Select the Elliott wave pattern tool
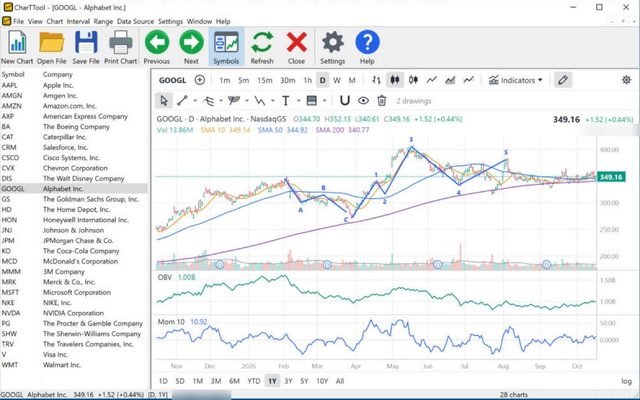The height and width of the screenshot is (400, 640). coord(260,100)
